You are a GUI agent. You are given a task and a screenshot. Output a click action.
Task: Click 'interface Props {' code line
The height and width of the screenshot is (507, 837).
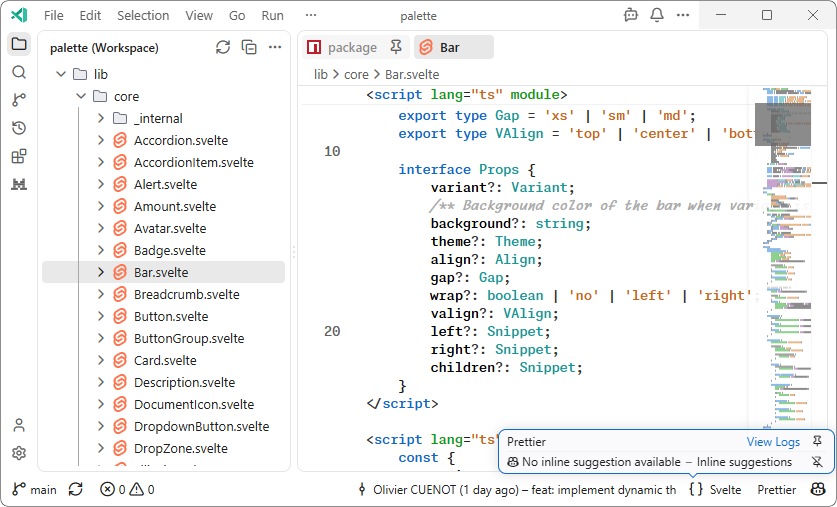point(467,170)
